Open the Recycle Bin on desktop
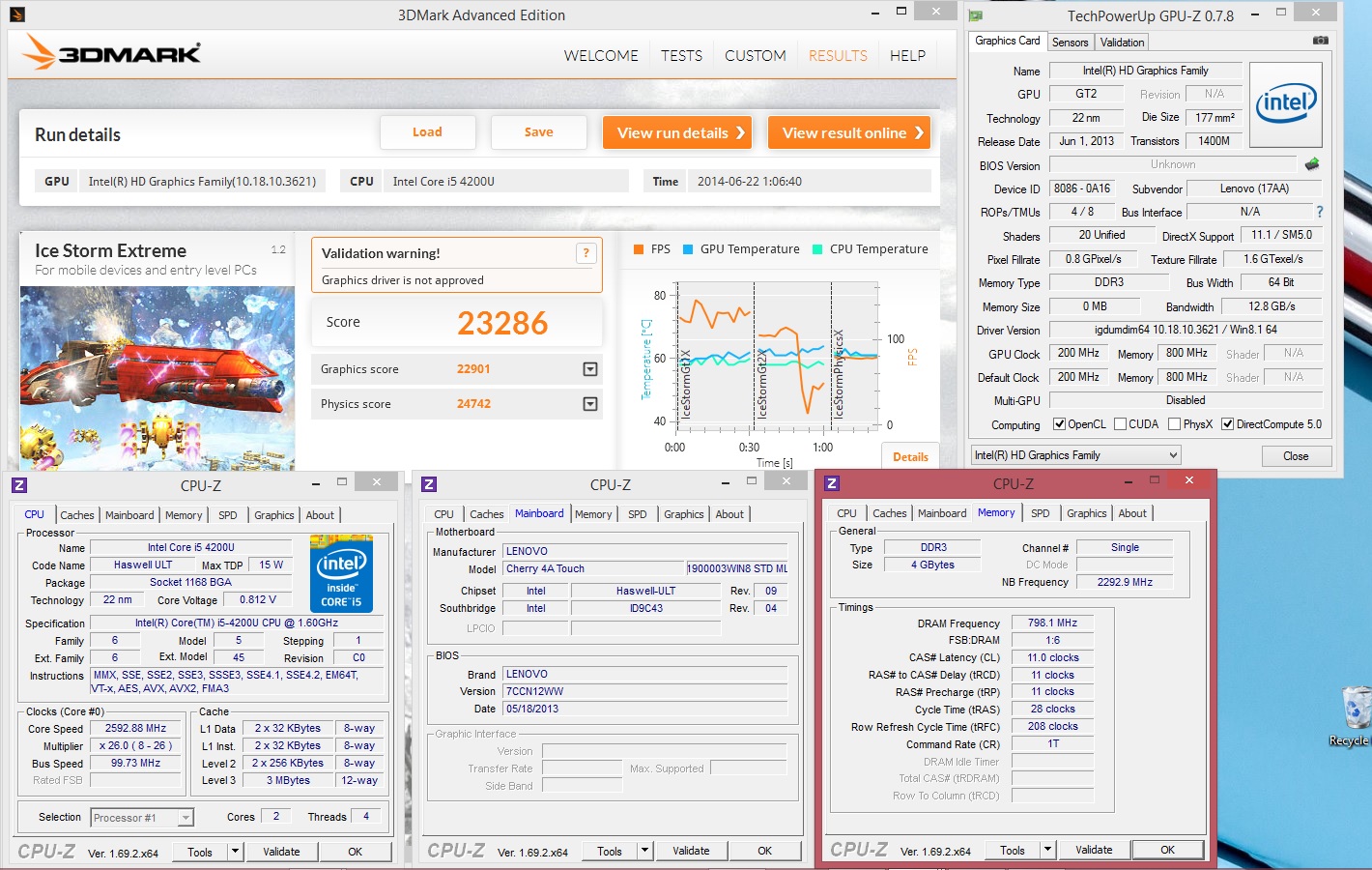Image resolution: width=1372 pixels, height=870 pixels. [1355, 715]
